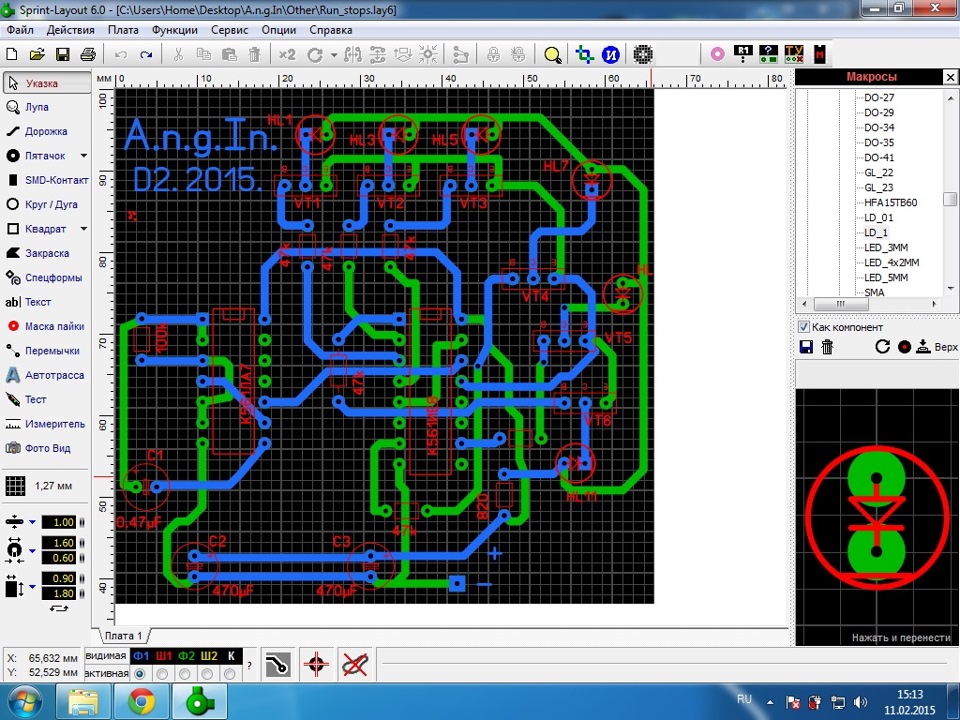The image size is (960, 720).
Task: Select the Дорожка track tool
Action: click(47, 132)
